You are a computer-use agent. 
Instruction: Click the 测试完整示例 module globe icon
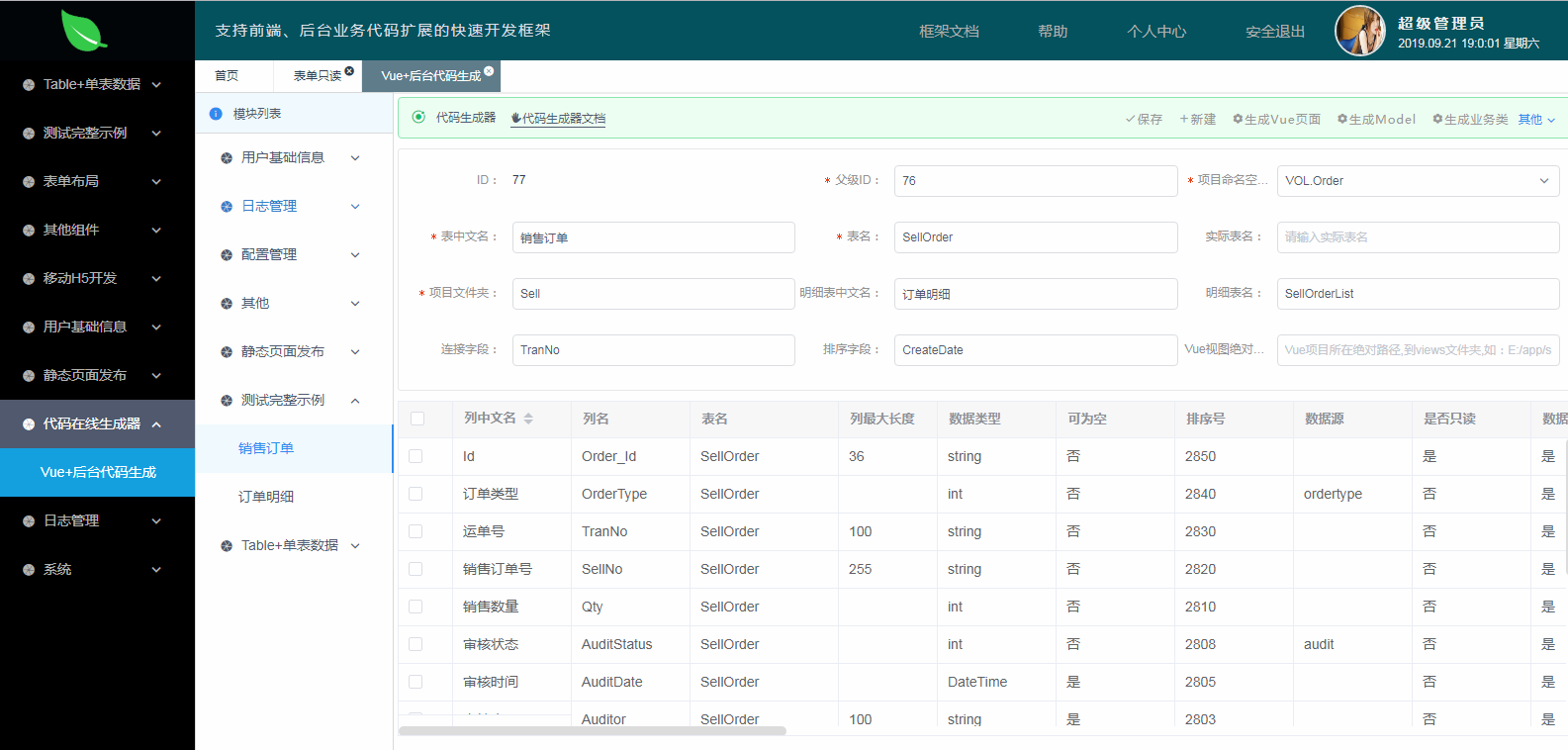pyautogui.click(x=227, y=401)
